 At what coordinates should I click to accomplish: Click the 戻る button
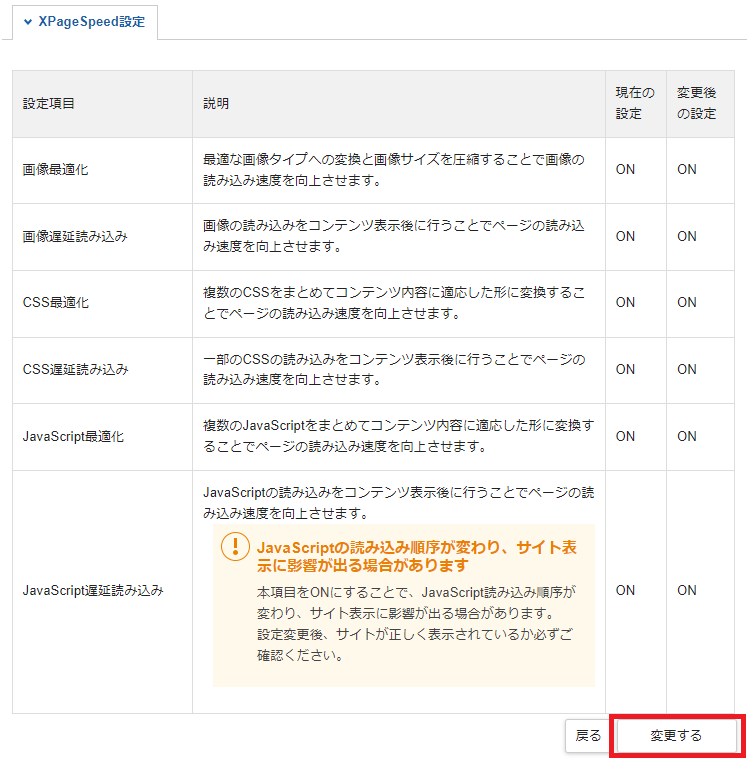[x=588, y=735]
